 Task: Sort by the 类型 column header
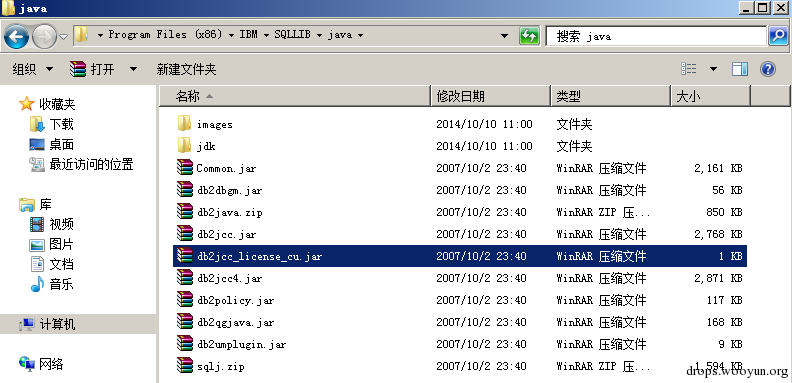click(611, 96)
